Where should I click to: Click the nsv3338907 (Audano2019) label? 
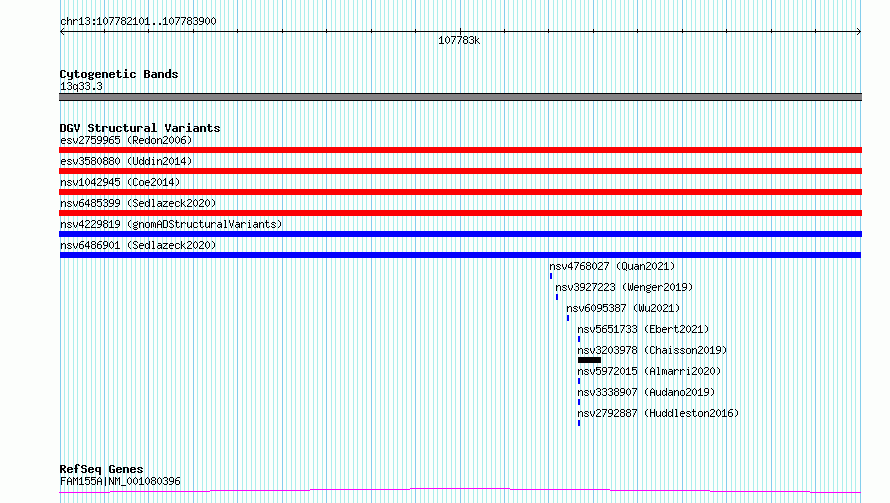tap(646, 392)
